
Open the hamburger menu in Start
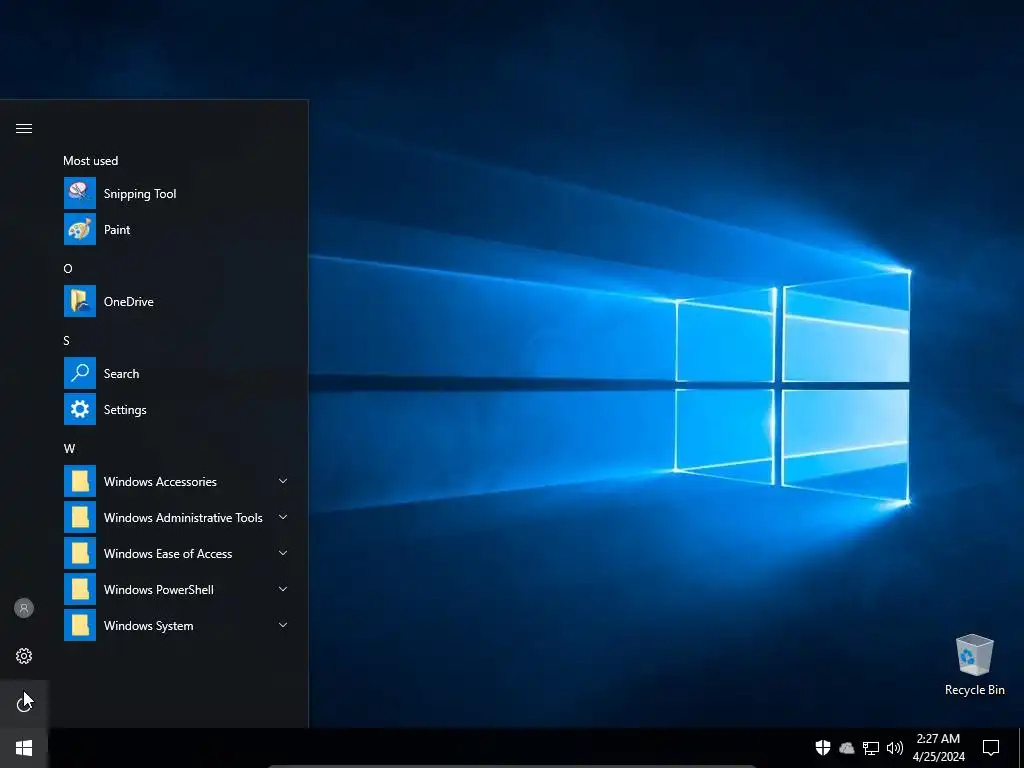click(24, 128)
